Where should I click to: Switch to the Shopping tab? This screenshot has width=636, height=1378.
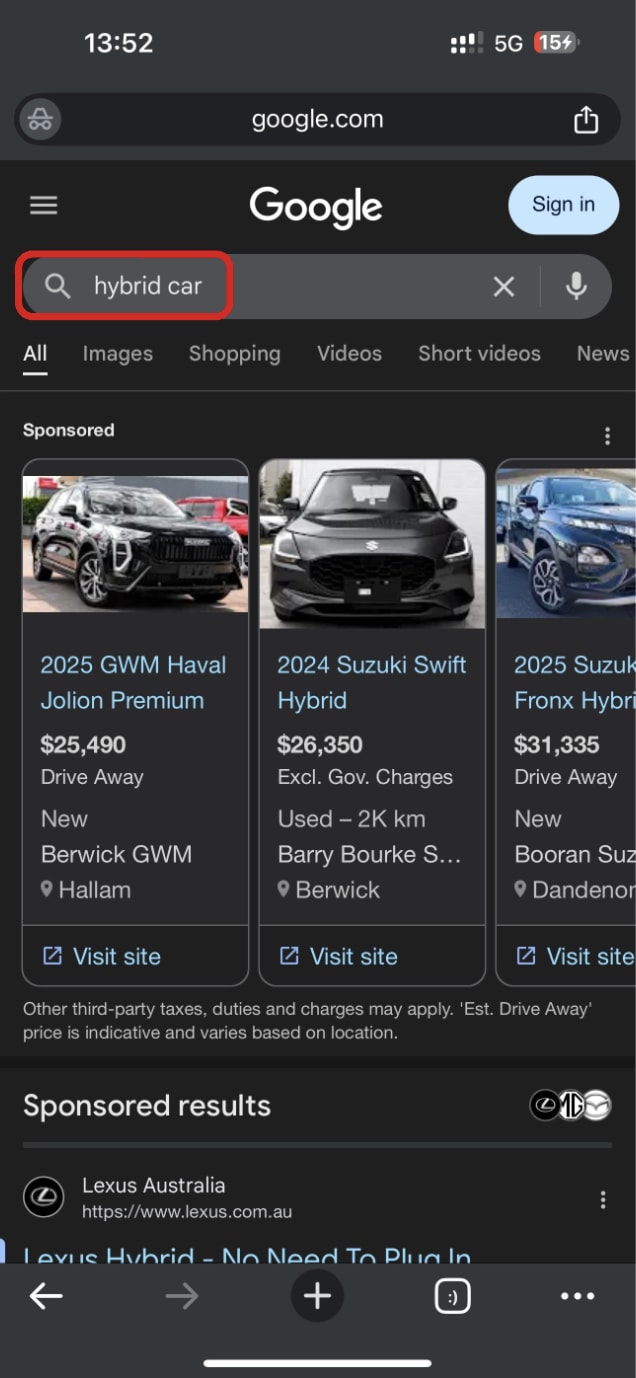(235, 353)
